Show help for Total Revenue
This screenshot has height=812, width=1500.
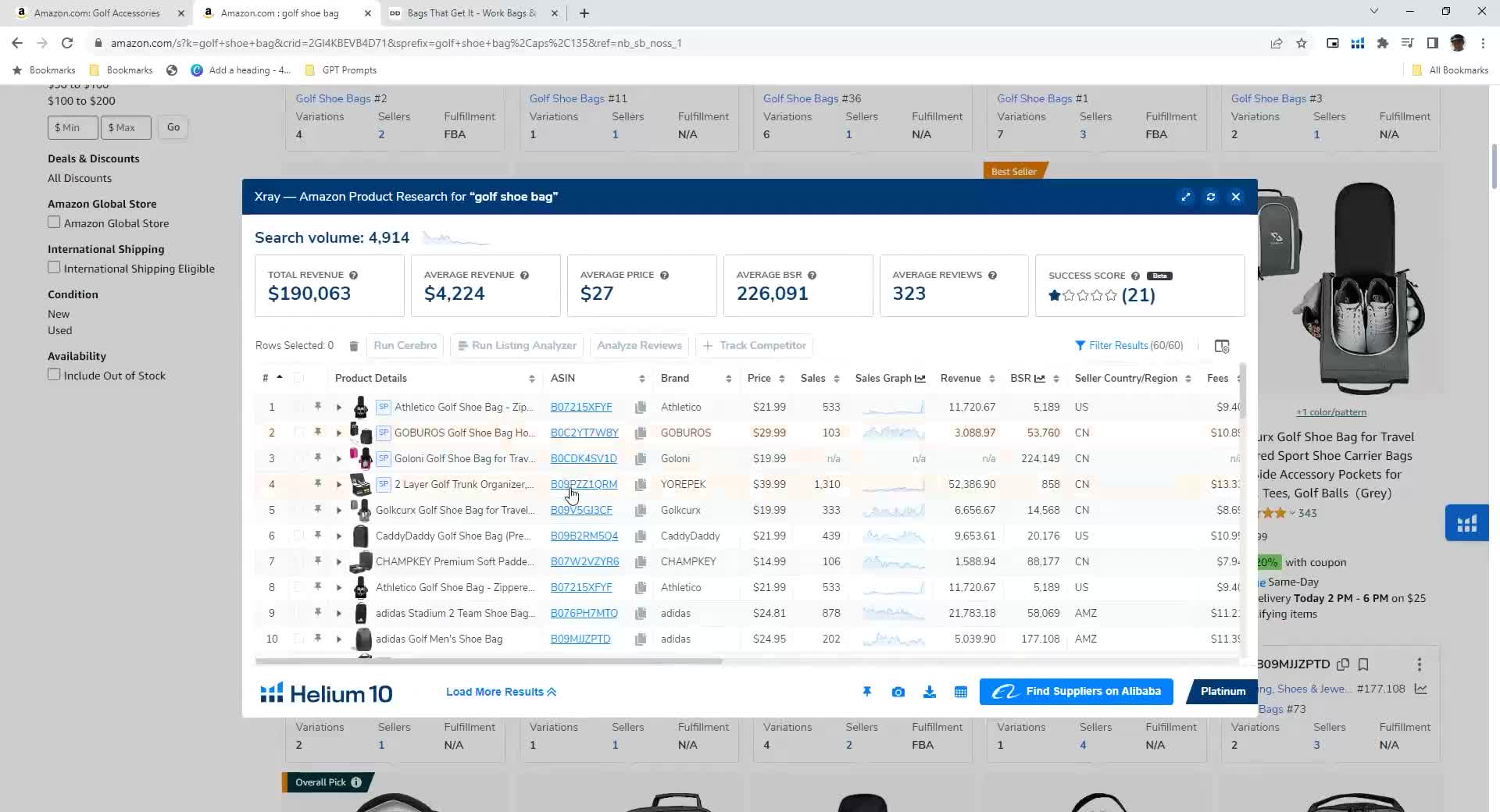353,275
